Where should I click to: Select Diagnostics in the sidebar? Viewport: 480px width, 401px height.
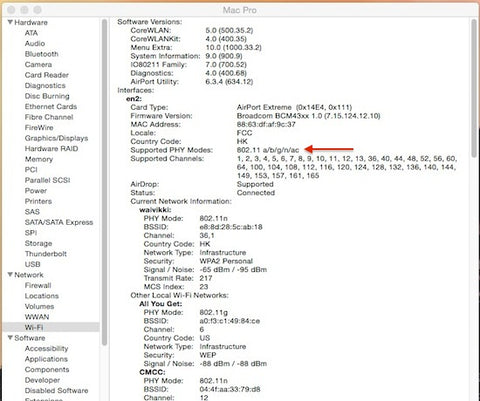[x=45, y=86]
